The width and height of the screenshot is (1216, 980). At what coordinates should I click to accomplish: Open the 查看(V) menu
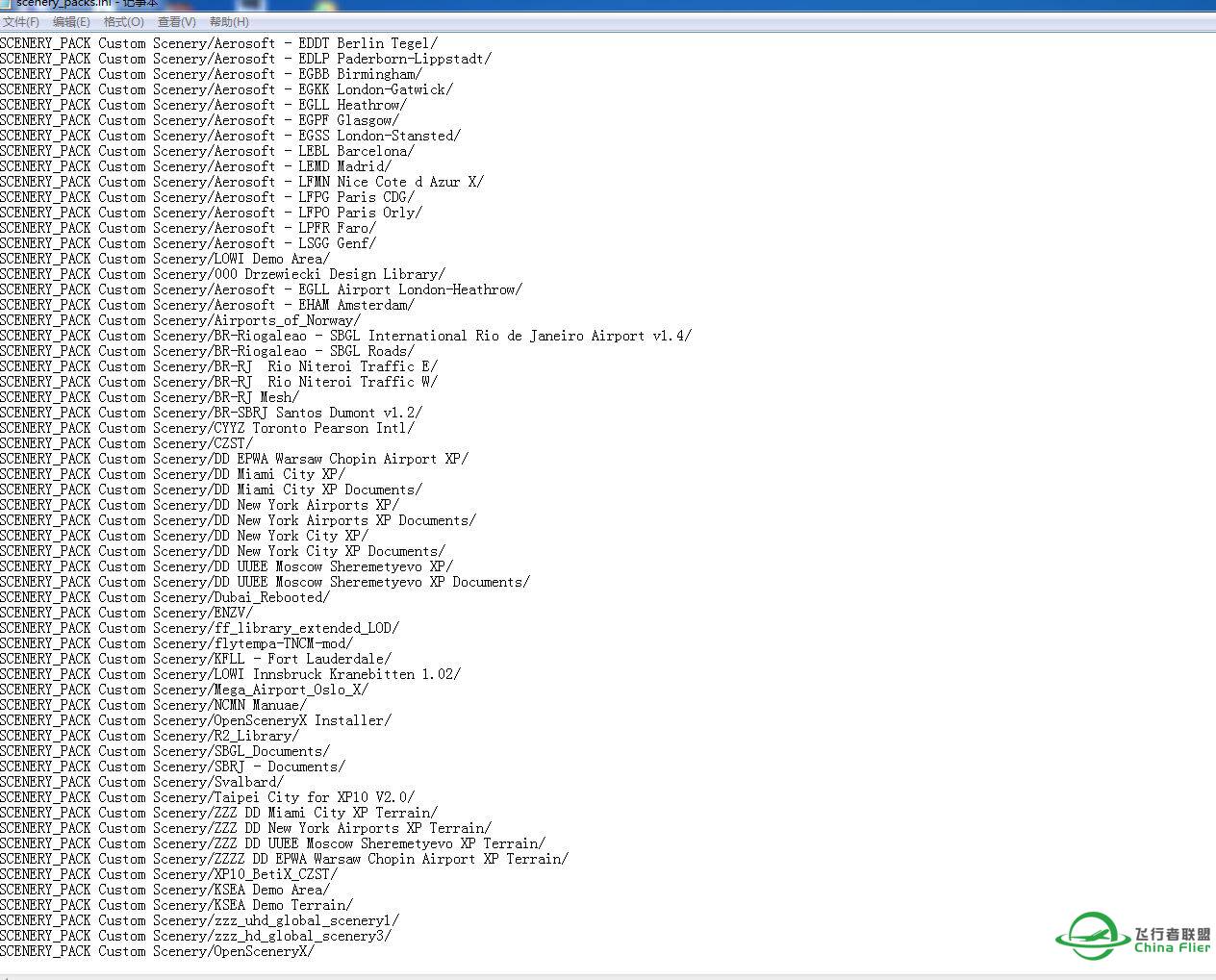pyautogui.click(x=176, y=21)
